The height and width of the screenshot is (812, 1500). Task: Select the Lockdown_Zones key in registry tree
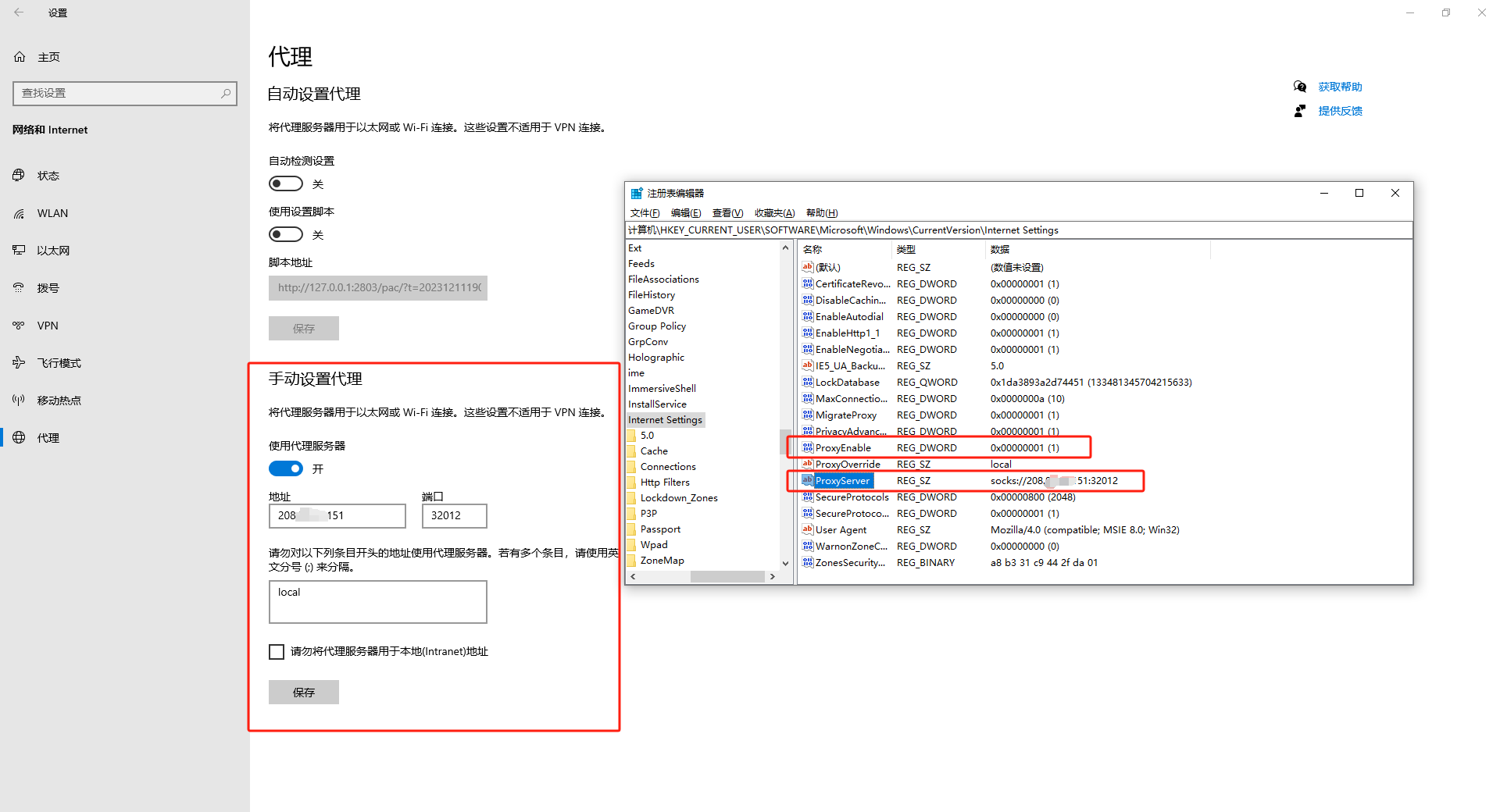(x=679, y=498)
